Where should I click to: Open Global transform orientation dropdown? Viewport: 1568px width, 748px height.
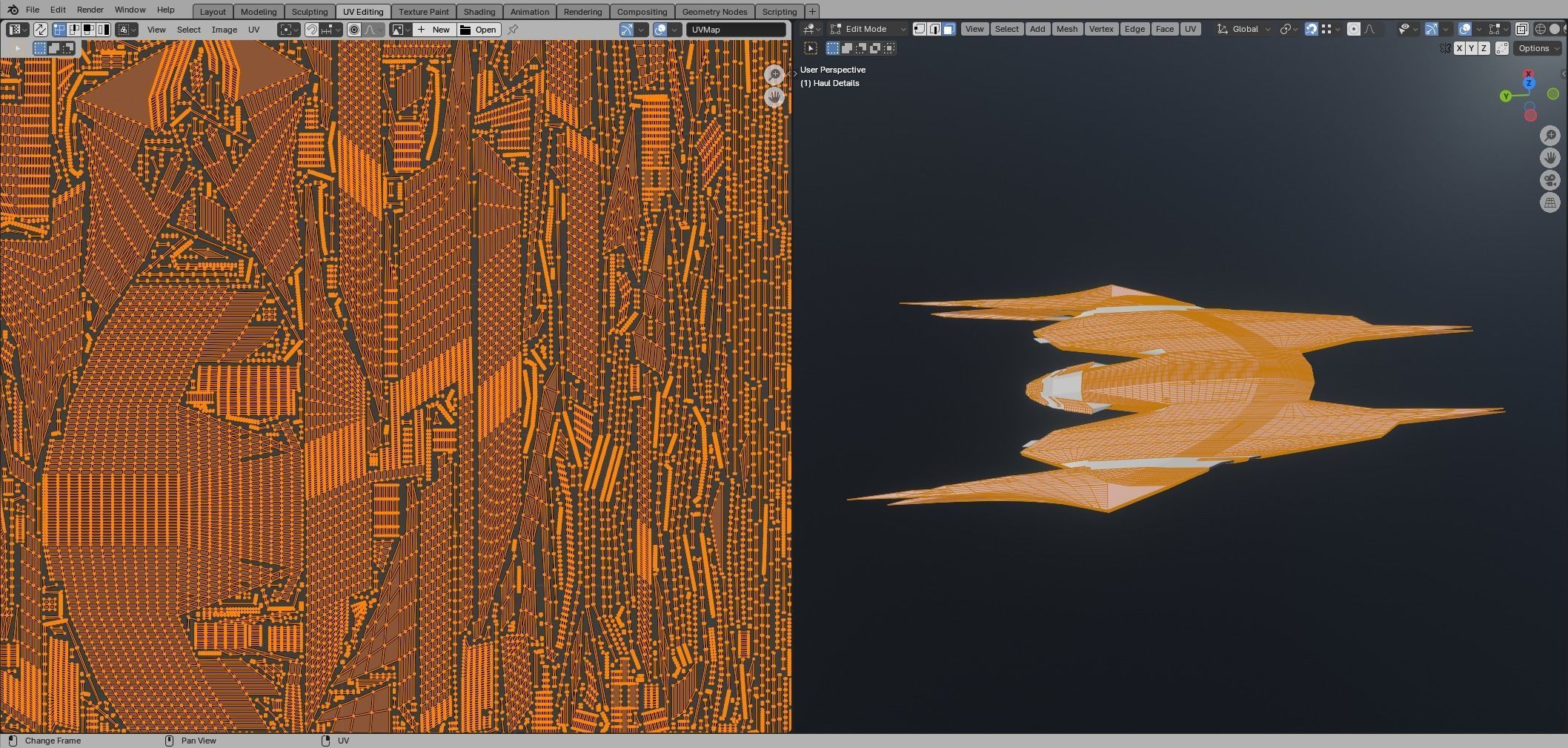coord(1245,29)
